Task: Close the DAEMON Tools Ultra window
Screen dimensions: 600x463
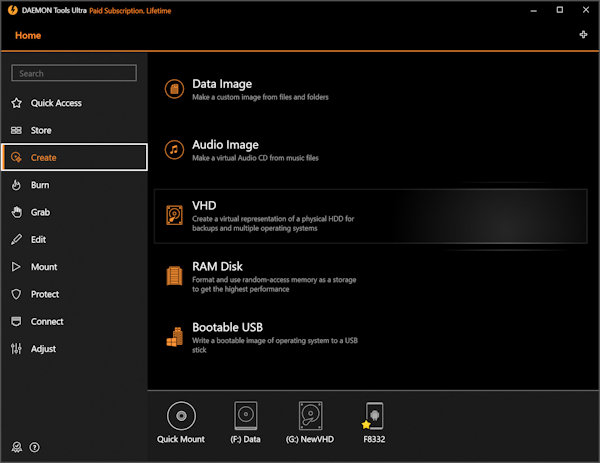Action: click(x=586, y=10)
